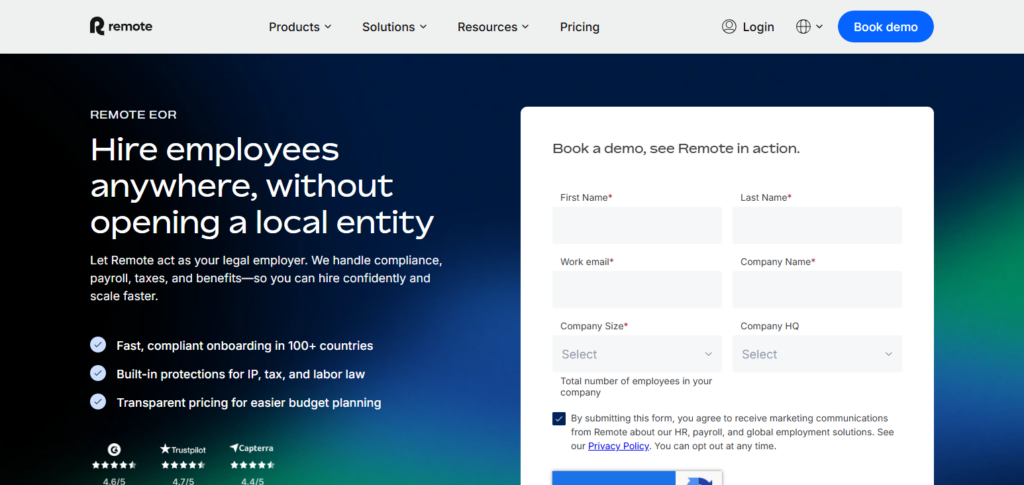Click the Login user profile icon
This screenshot has width=1024, height=485.
coord(729,27)
